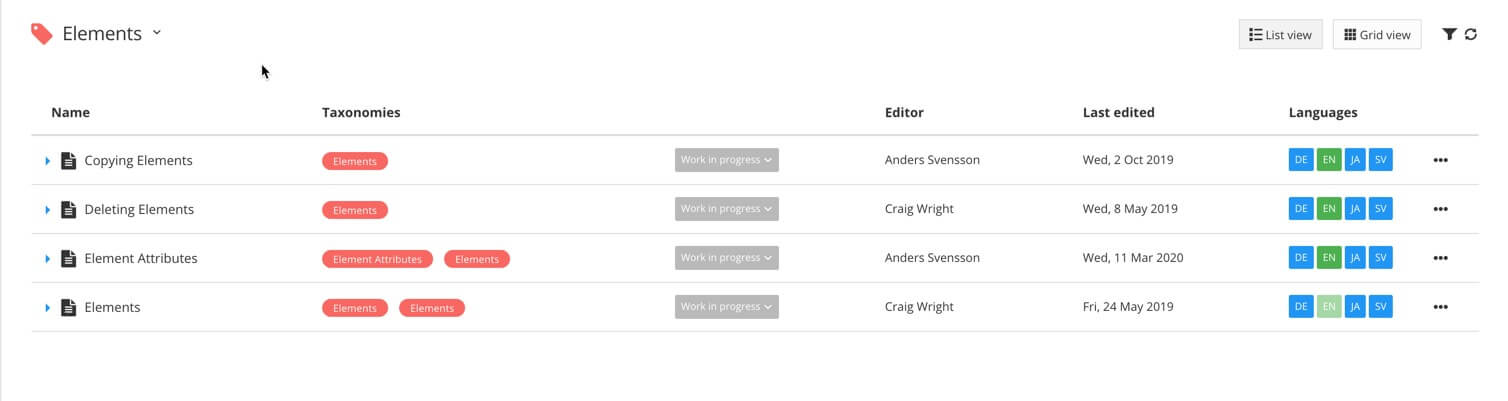
Task: Switch to List view
Action: (1280, 34)
